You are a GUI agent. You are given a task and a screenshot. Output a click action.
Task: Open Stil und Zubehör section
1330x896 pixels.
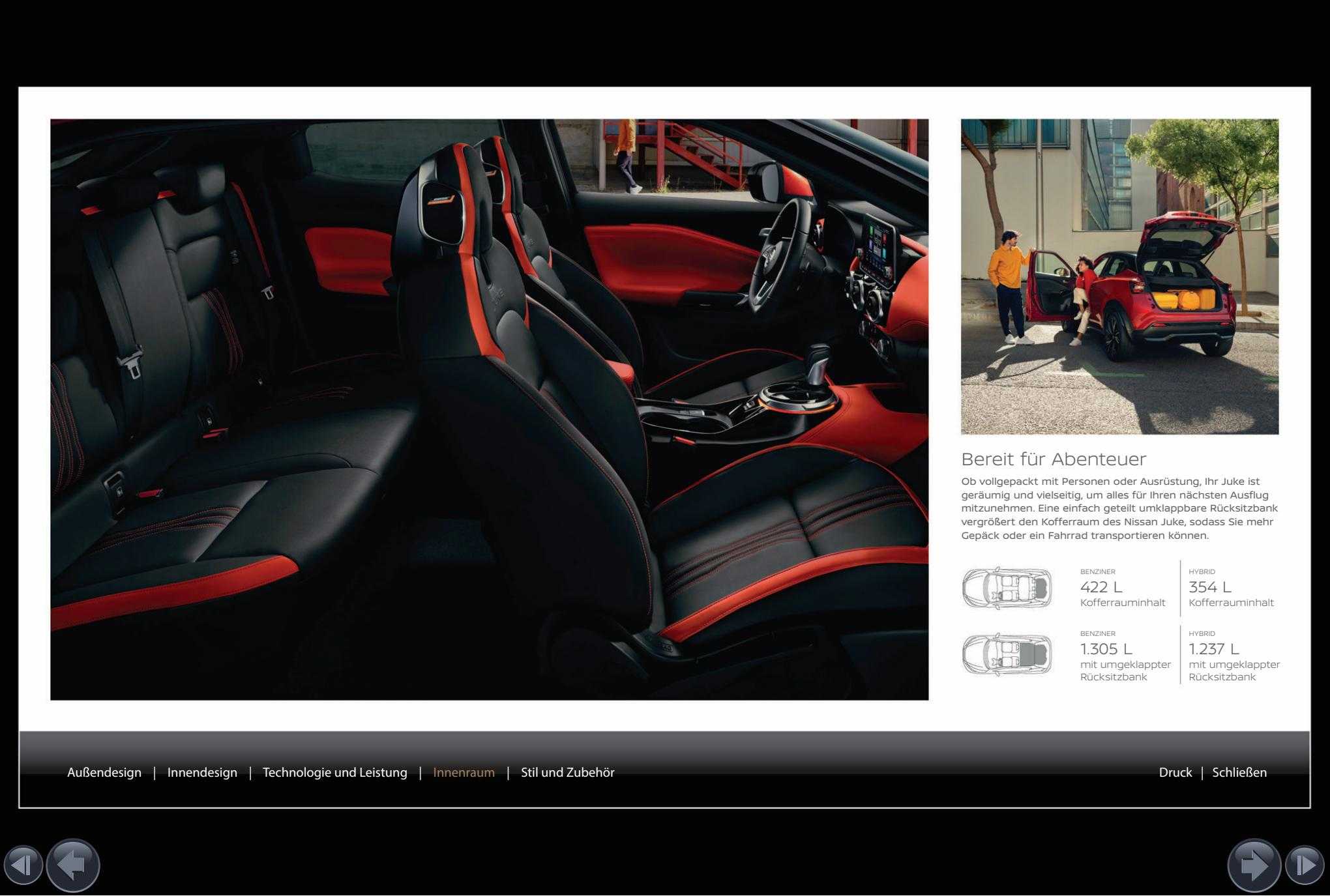[x=567, y=772]
